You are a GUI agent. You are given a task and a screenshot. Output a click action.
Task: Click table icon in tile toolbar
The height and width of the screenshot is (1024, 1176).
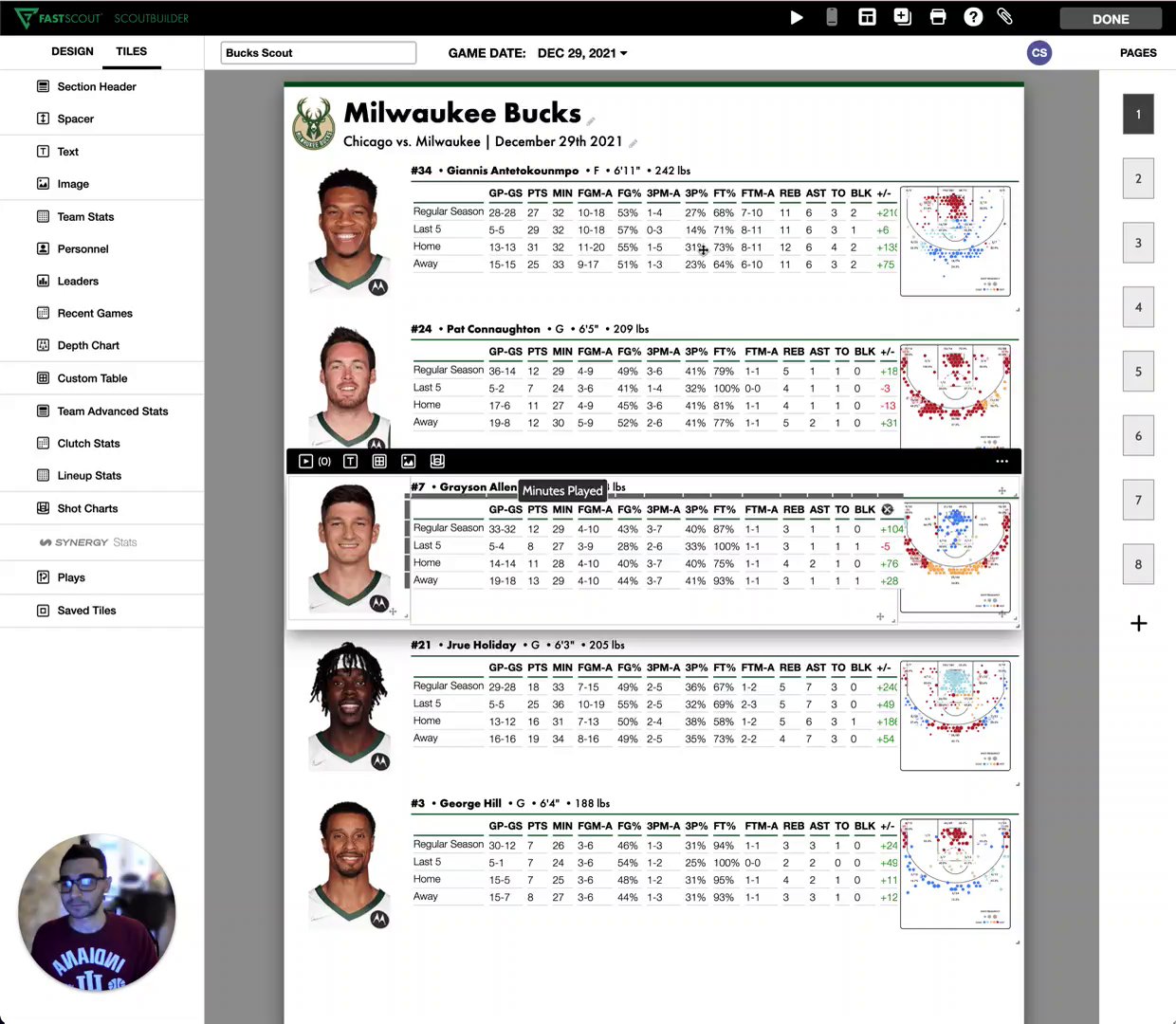click(x=379, y=461)
